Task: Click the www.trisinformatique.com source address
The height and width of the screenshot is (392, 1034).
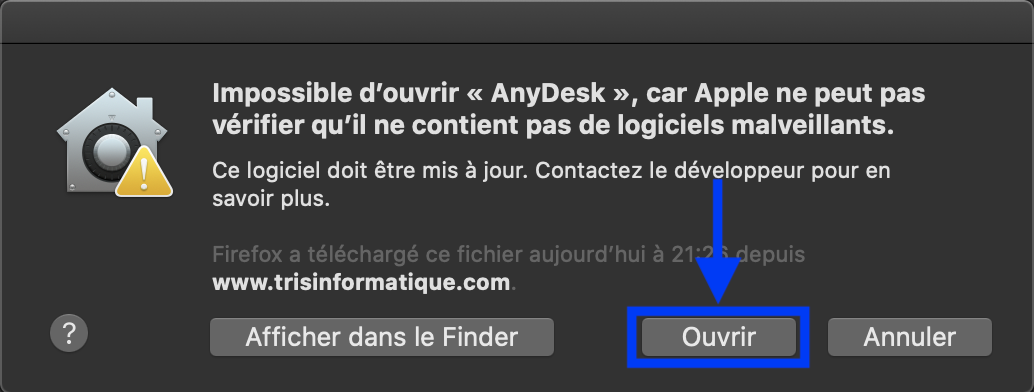Action: [x=361, y=282]
